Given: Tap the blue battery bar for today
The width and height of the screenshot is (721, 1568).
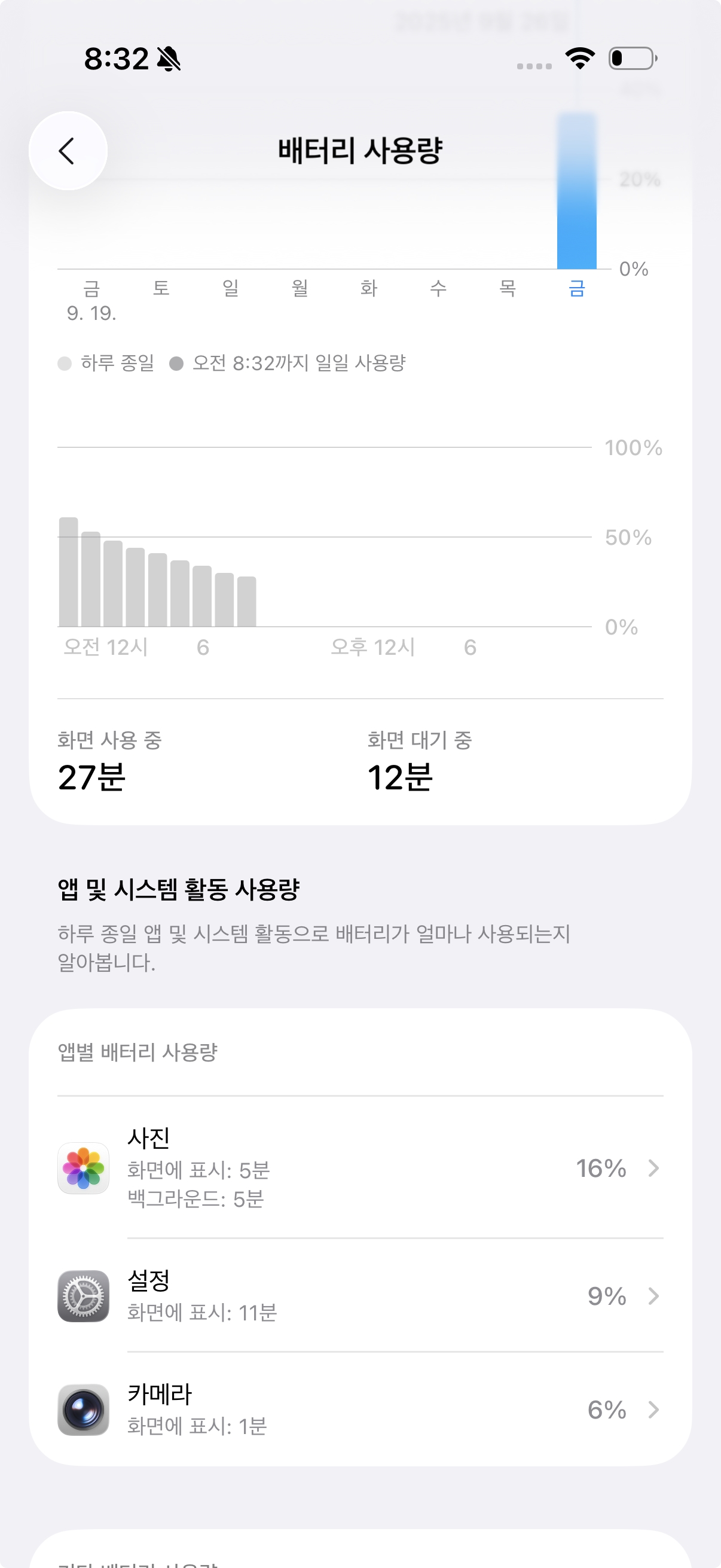Looking at the screenshot, I should click(576, 201).
